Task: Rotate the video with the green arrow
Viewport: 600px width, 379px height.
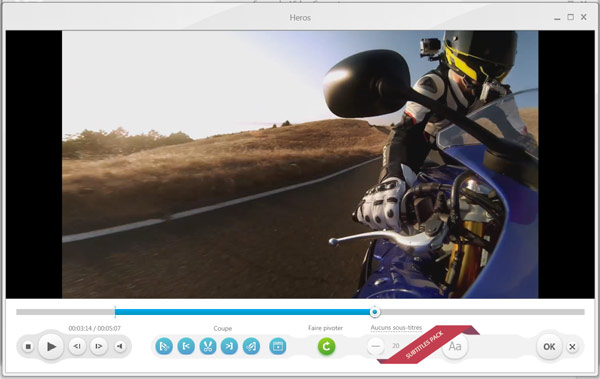Action: coord(326,346)
